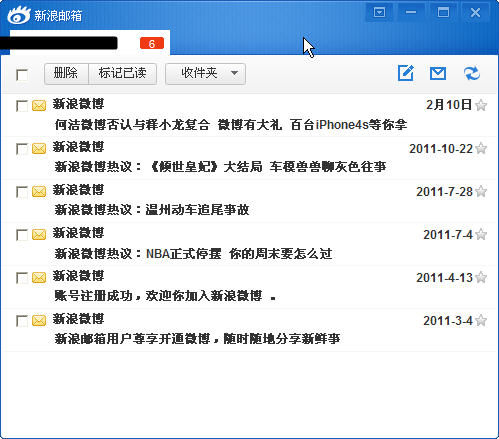This screenshot has height=439, width=499.
Task: Click the Sina eye logo
Action: (19, 15)
